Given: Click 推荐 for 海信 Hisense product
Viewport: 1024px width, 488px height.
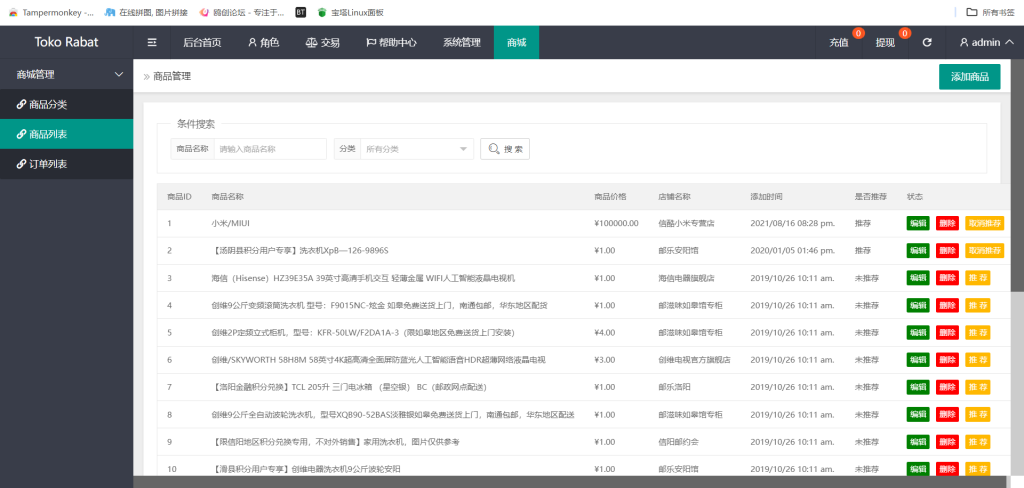Looking at the screenshot, I should [978, 278].
